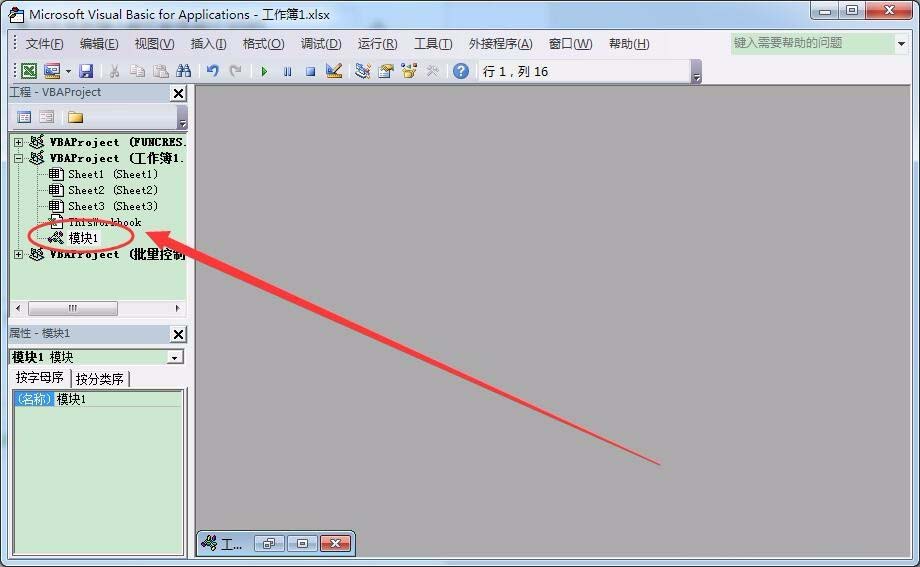Expand the VBAProject (FUNCRES) tree node

[18, 142]
